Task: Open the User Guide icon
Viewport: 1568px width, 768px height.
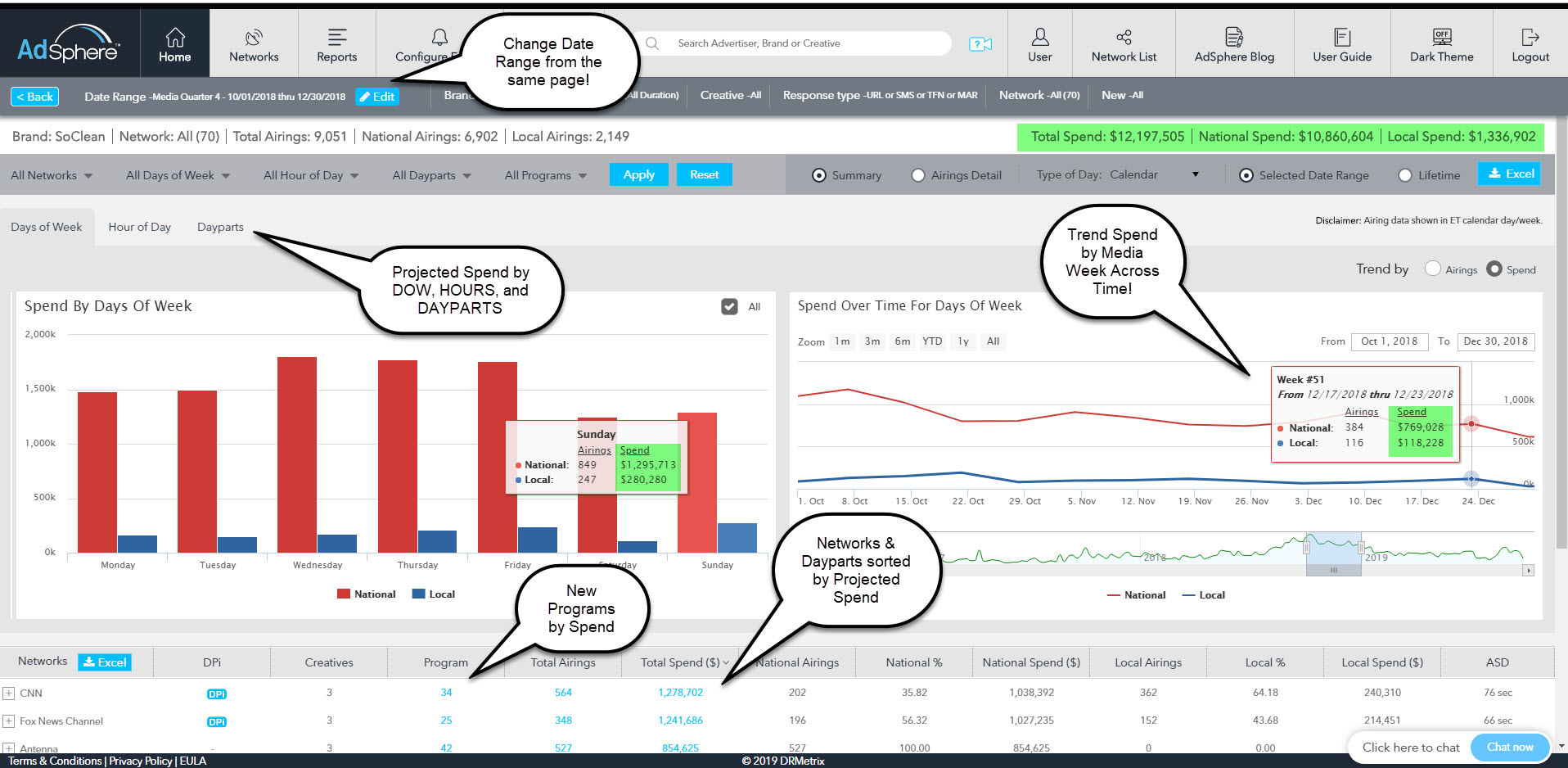Action: pos(1342,38)
